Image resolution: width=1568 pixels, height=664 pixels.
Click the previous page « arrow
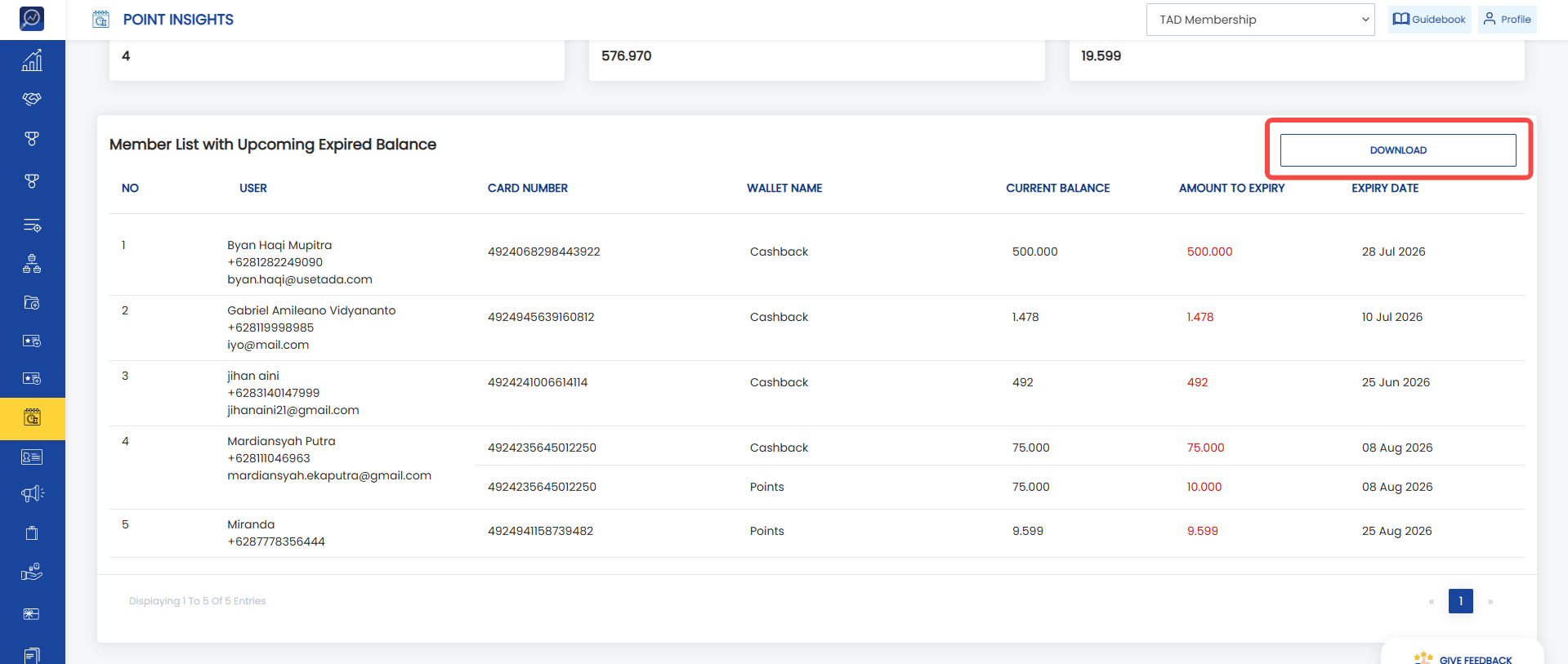point(1432,602)
